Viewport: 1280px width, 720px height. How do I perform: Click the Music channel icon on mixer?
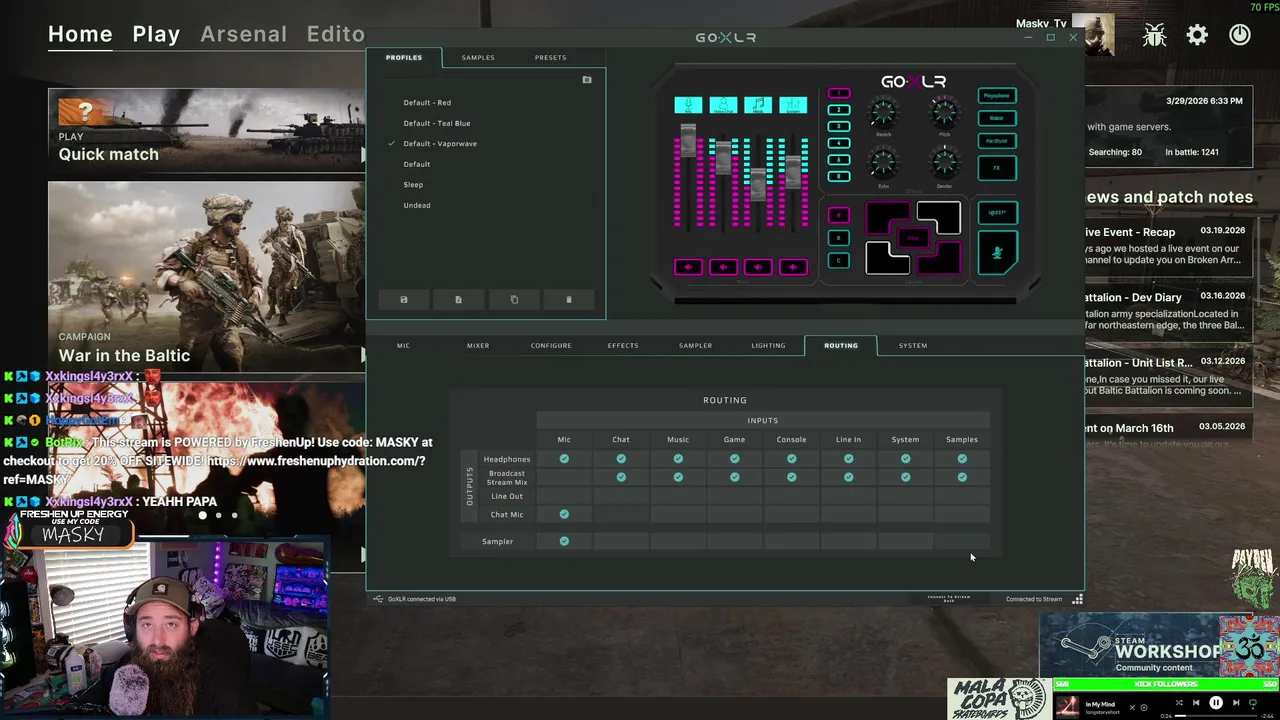758,105
